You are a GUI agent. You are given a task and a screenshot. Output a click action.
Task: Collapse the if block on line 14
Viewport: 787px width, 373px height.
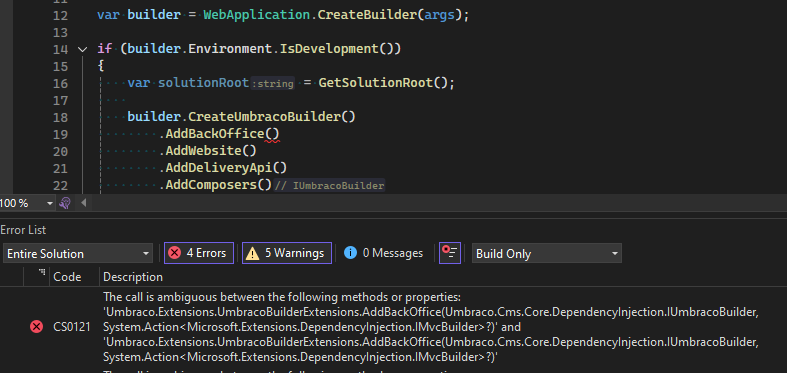(82, 49)
